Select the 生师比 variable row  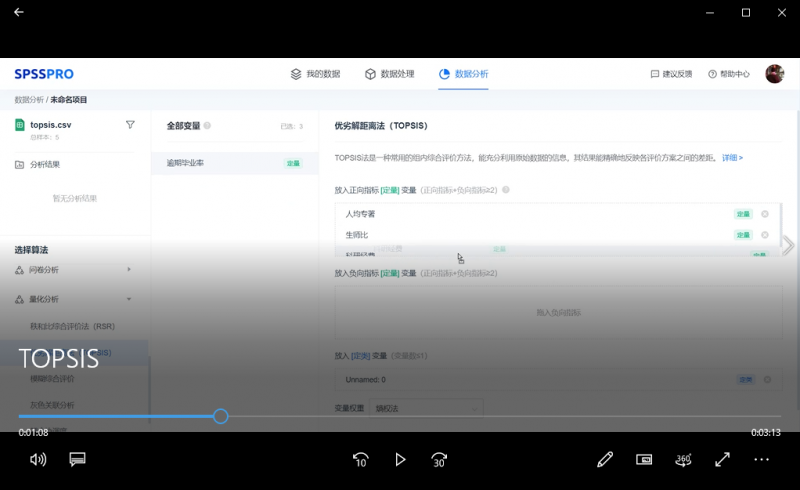(x=557, y=235)
